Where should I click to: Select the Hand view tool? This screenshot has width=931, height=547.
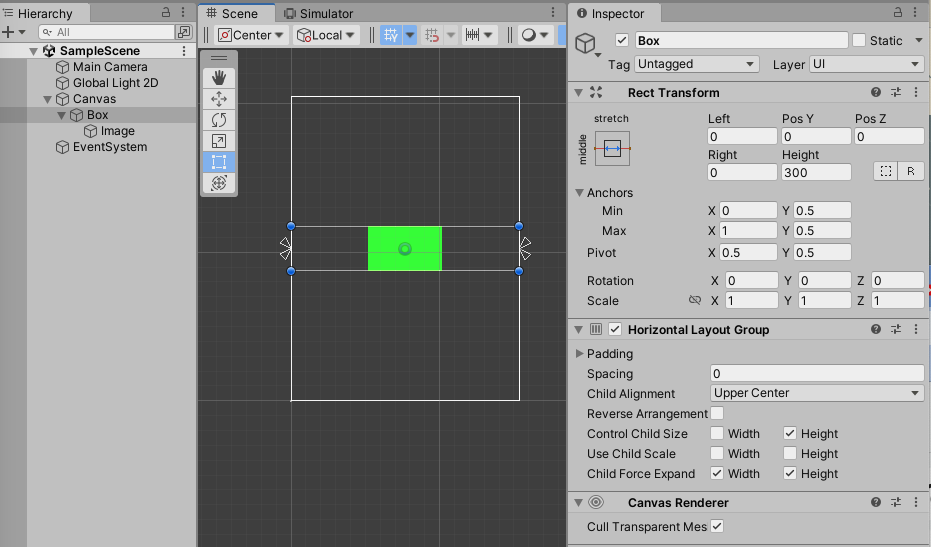(218, 78)
